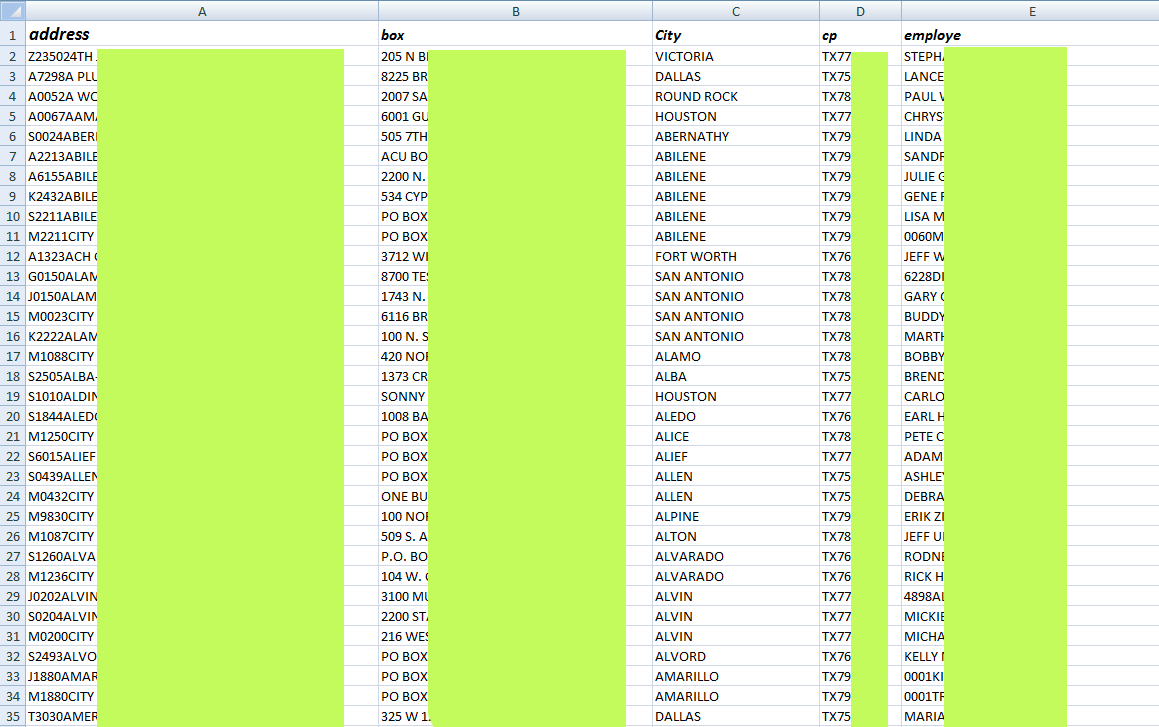
Task: Click the cp header cell
Action: click(860, 35)
